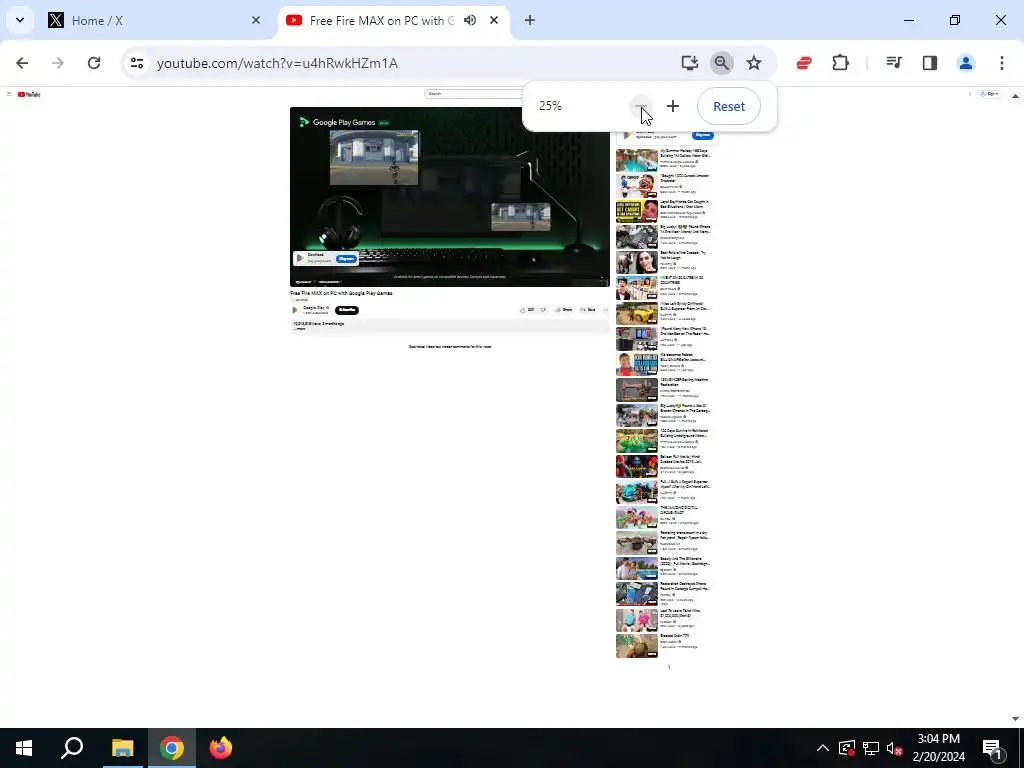Click the page scrollbar down arrow
Viewport: 1024px width, 768px height.
(x=1016, y=718)
